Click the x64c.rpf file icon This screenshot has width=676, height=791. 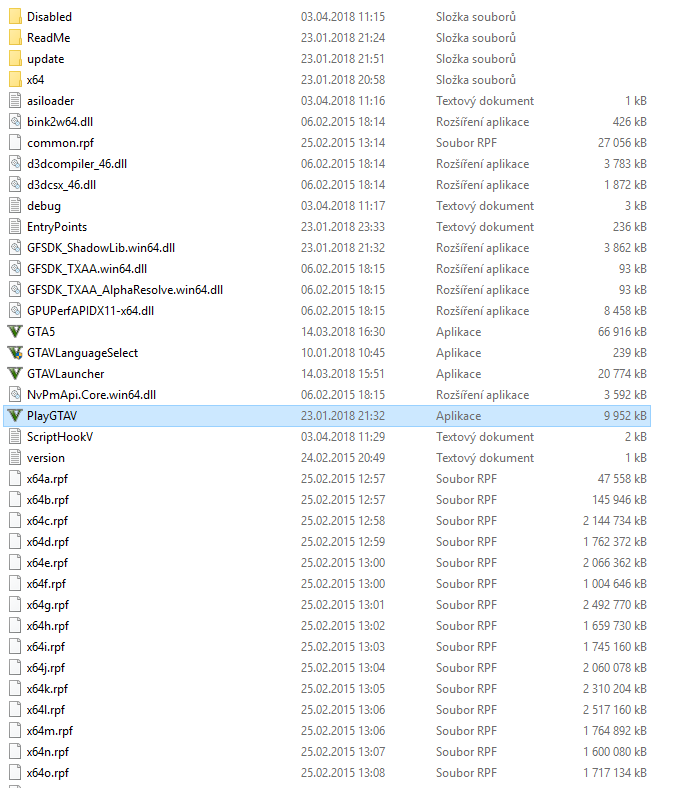15,521
